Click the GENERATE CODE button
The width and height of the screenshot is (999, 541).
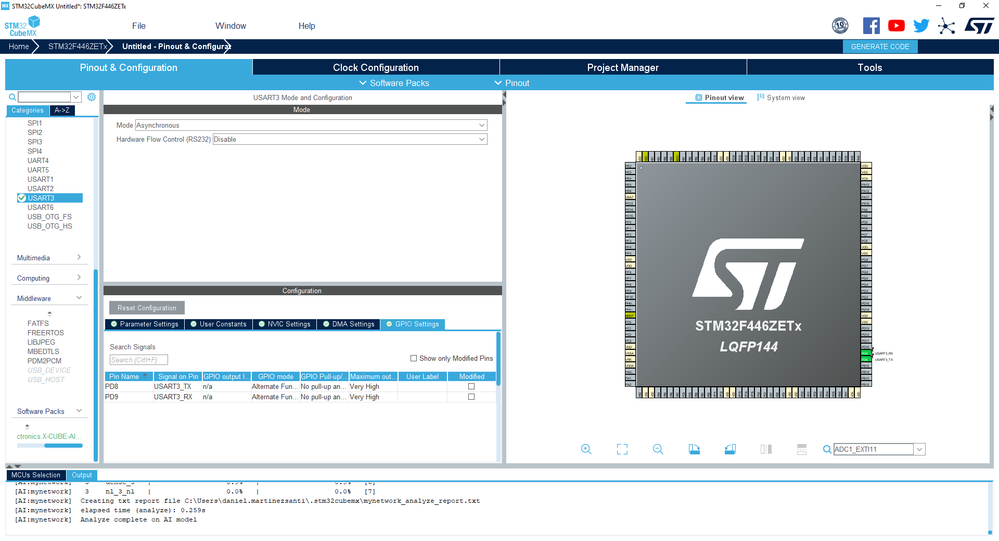point(880,47)
